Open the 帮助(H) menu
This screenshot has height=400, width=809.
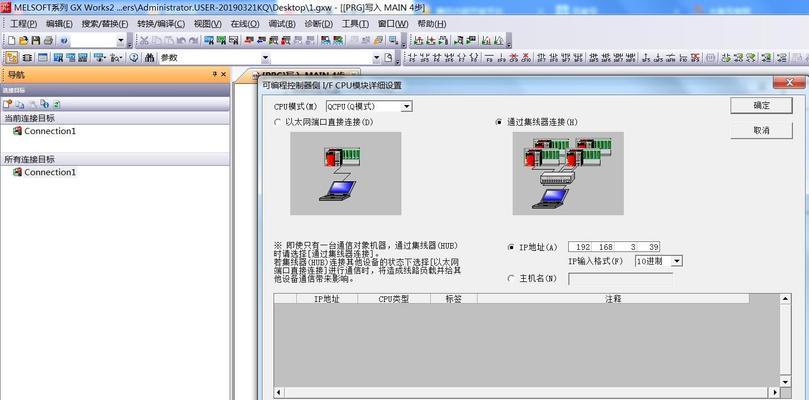point(431,24)
